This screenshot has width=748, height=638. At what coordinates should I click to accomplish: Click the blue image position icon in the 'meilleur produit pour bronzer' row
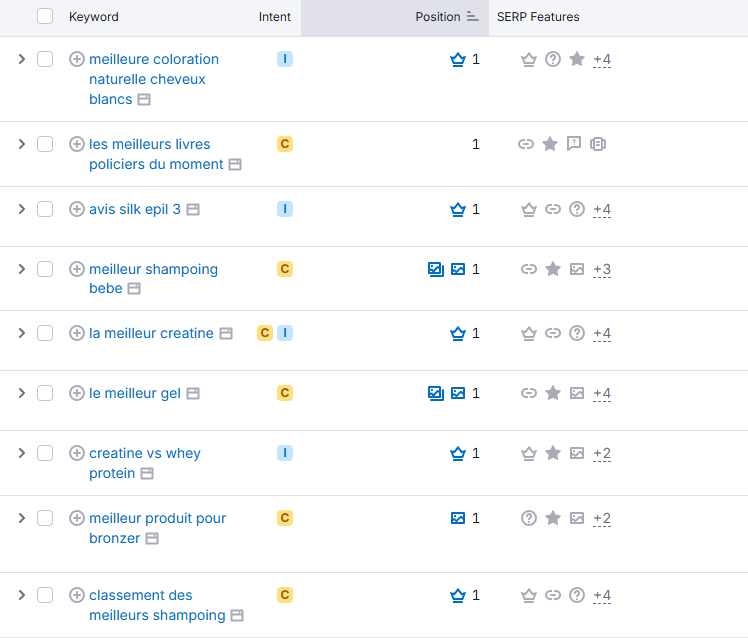point(458,518)
